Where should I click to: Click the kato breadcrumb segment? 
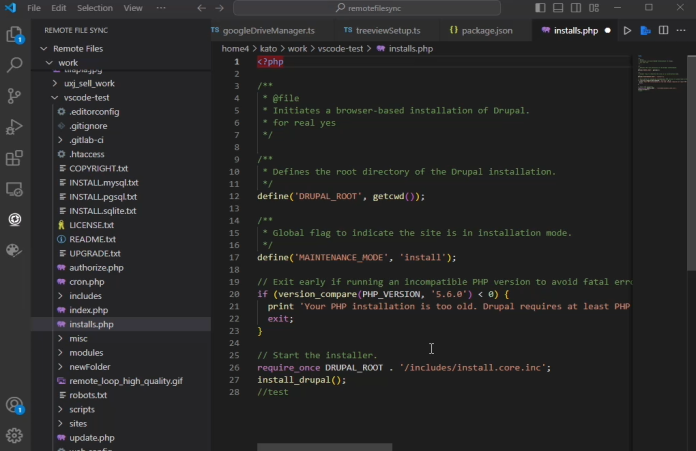point(268,49)
